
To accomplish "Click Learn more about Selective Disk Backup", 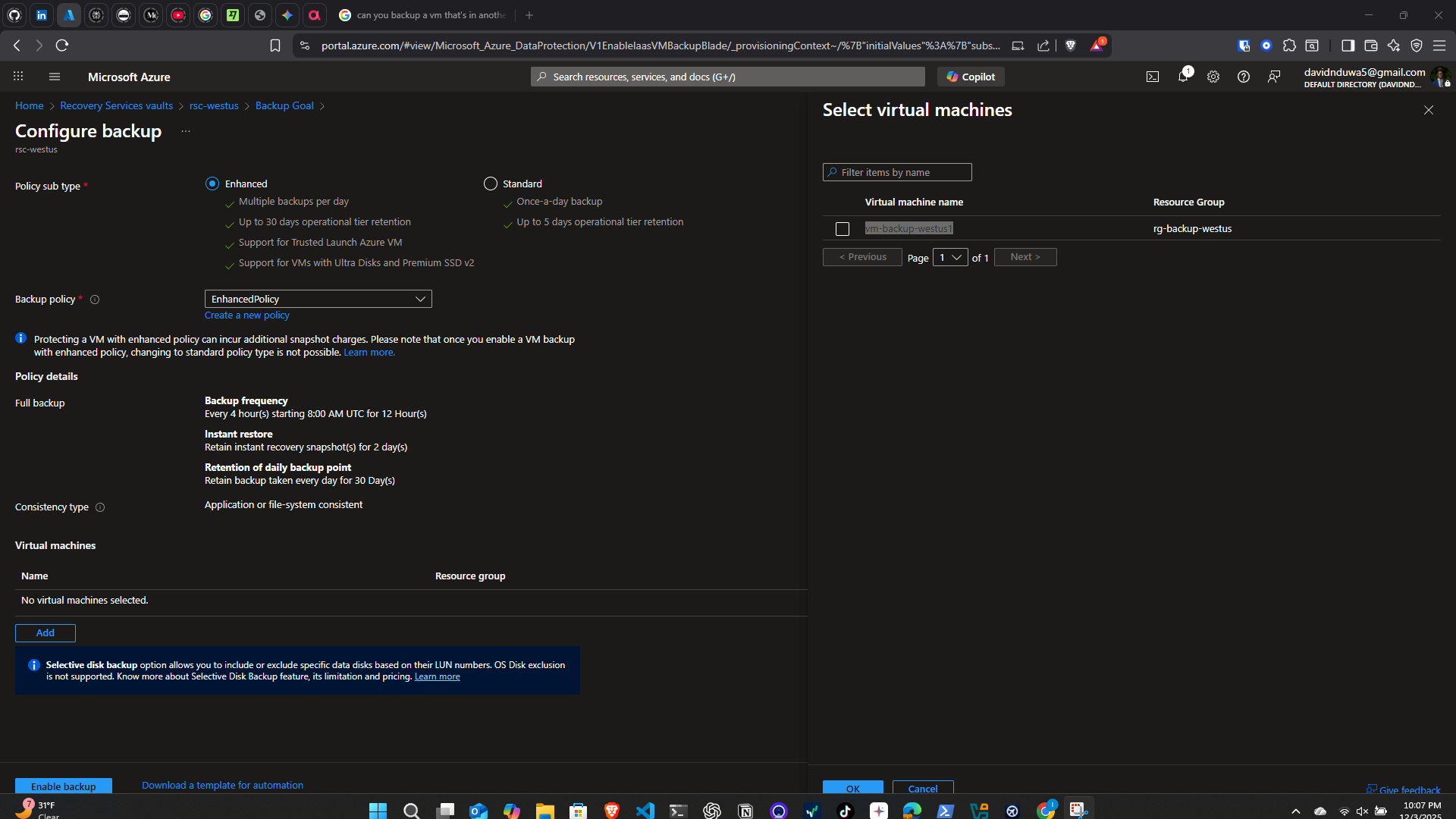I will 437,676.
